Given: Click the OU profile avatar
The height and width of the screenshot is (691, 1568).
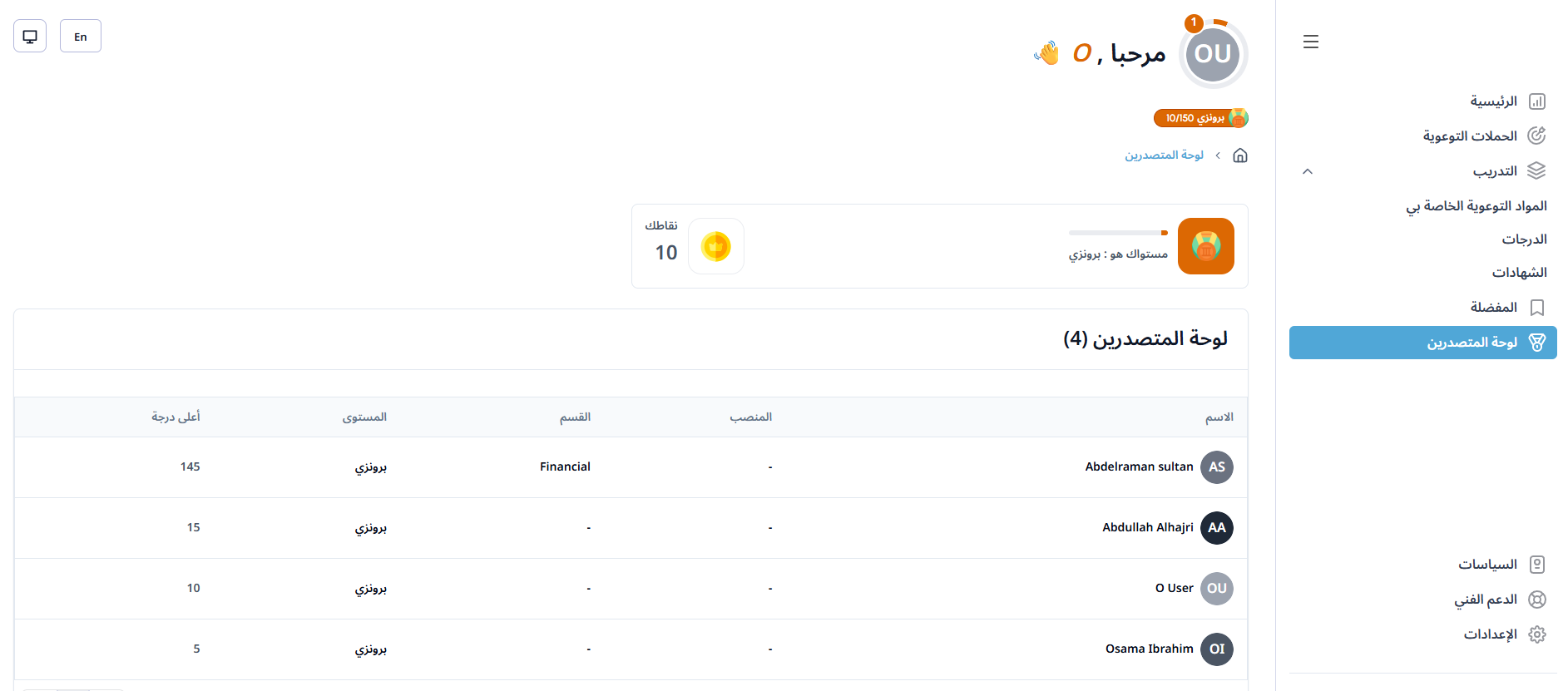Looking at the screenshot, I should click(x=1213, y=54).
